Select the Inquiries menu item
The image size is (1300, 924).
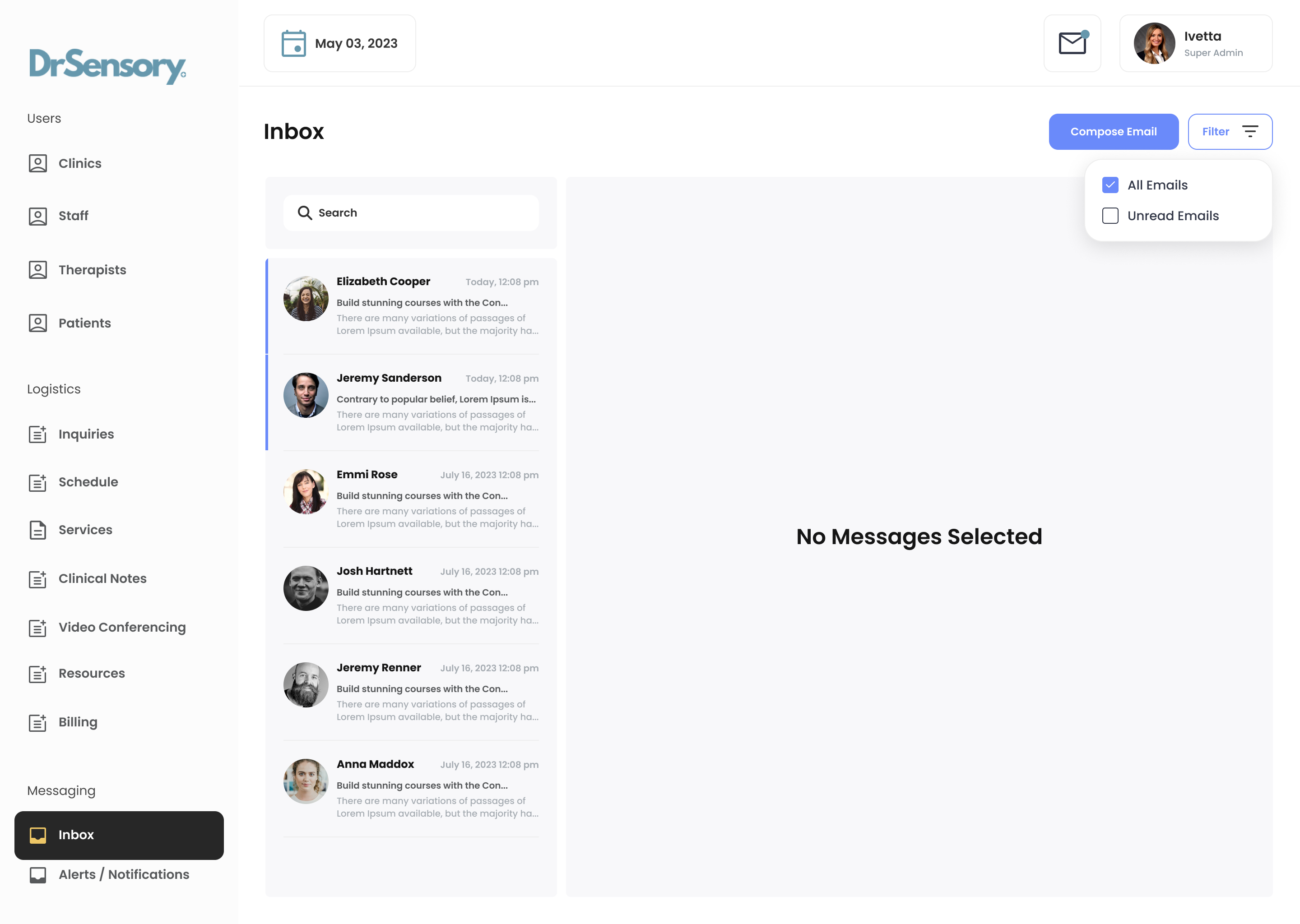tap(86, 434)
